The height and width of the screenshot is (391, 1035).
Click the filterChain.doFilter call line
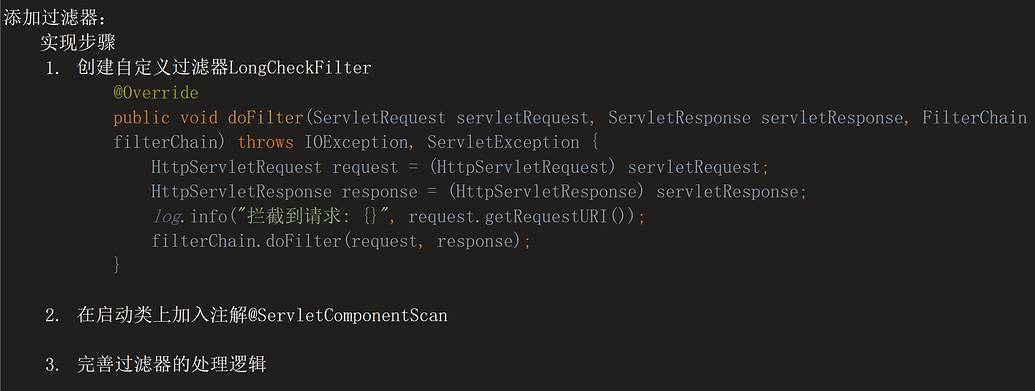pyautogui.click(x=341, y=241)
